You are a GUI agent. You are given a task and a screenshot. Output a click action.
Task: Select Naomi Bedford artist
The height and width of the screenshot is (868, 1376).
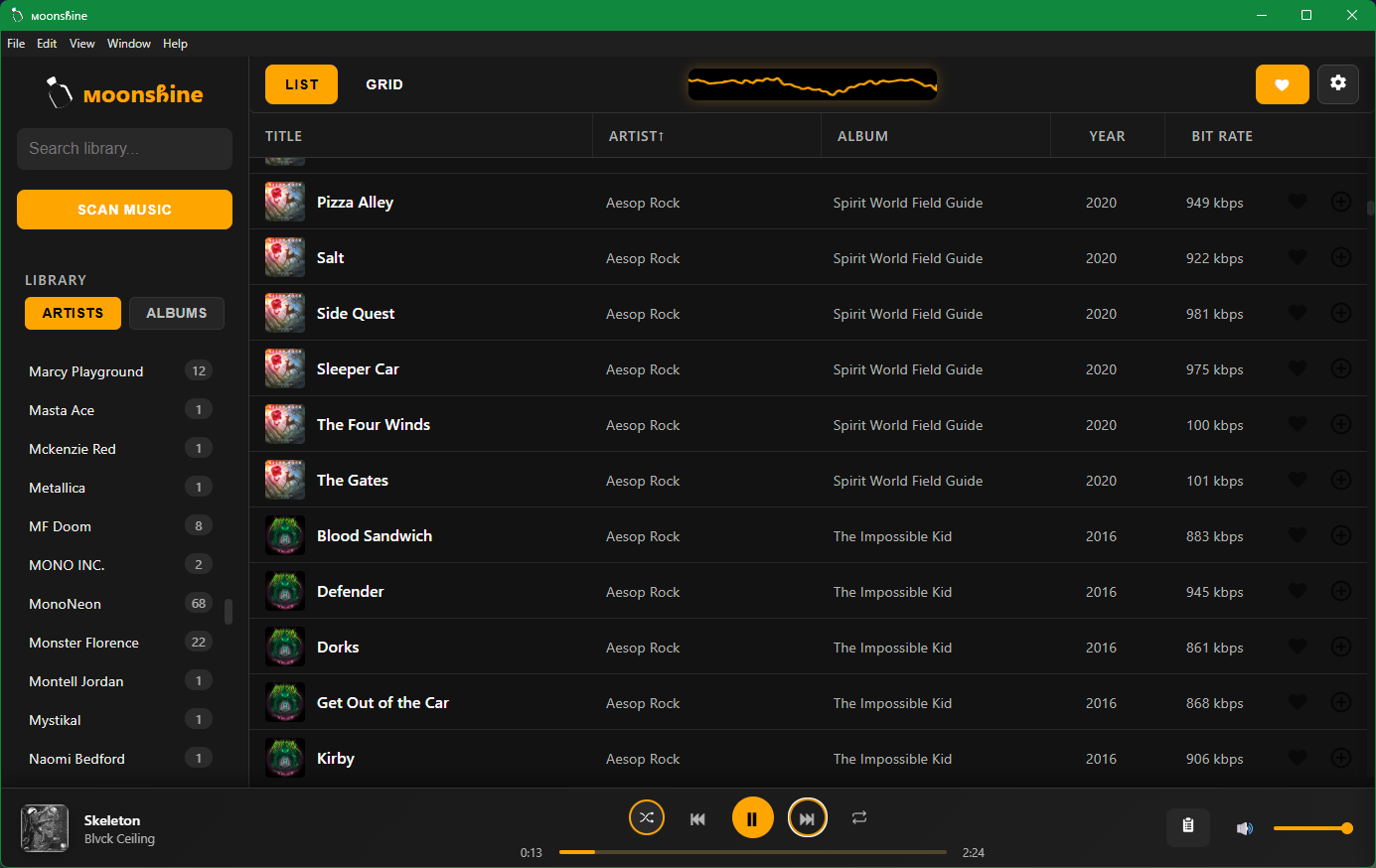point(120,759)
